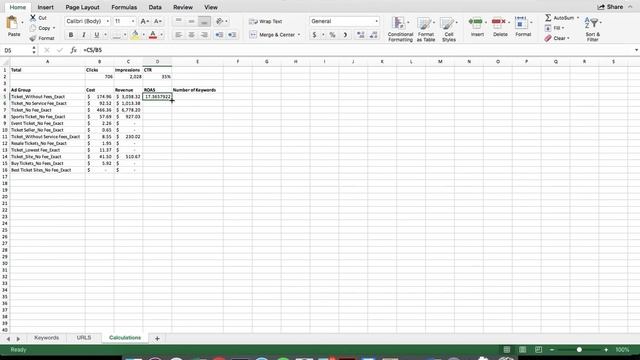The width and height of the screenshot is (640, 360).
Task: Apply the red font color
Action: tap(153, 35)
